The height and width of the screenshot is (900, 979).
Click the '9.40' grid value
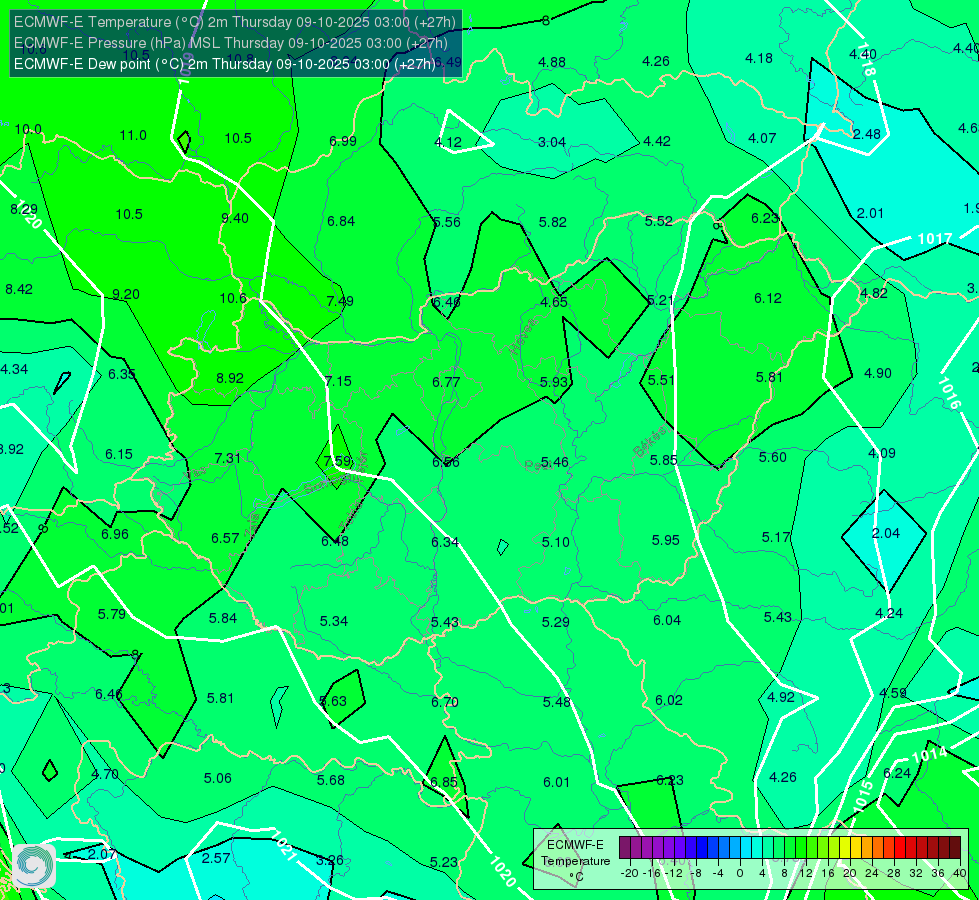[235, 218]
